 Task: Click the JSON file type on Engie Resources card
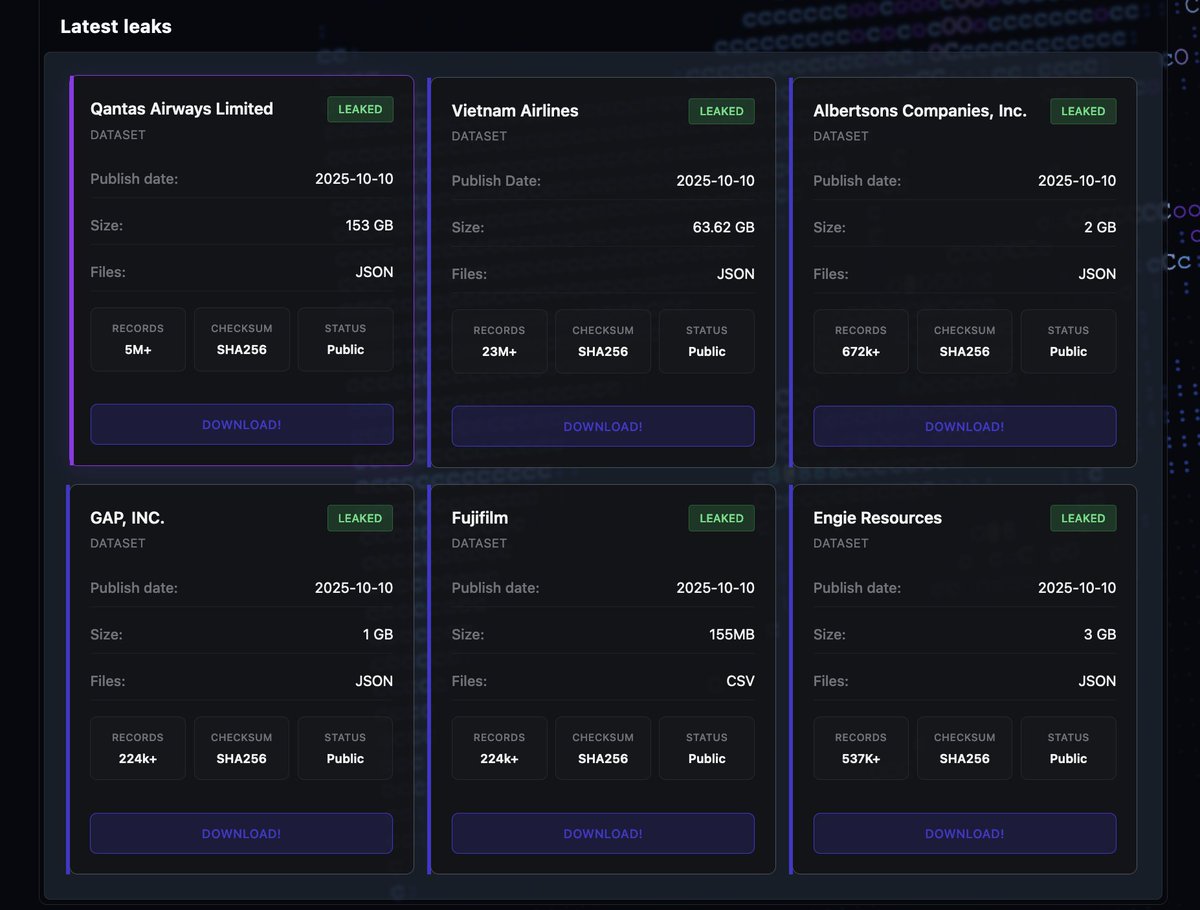click(x=1097, y=681)
